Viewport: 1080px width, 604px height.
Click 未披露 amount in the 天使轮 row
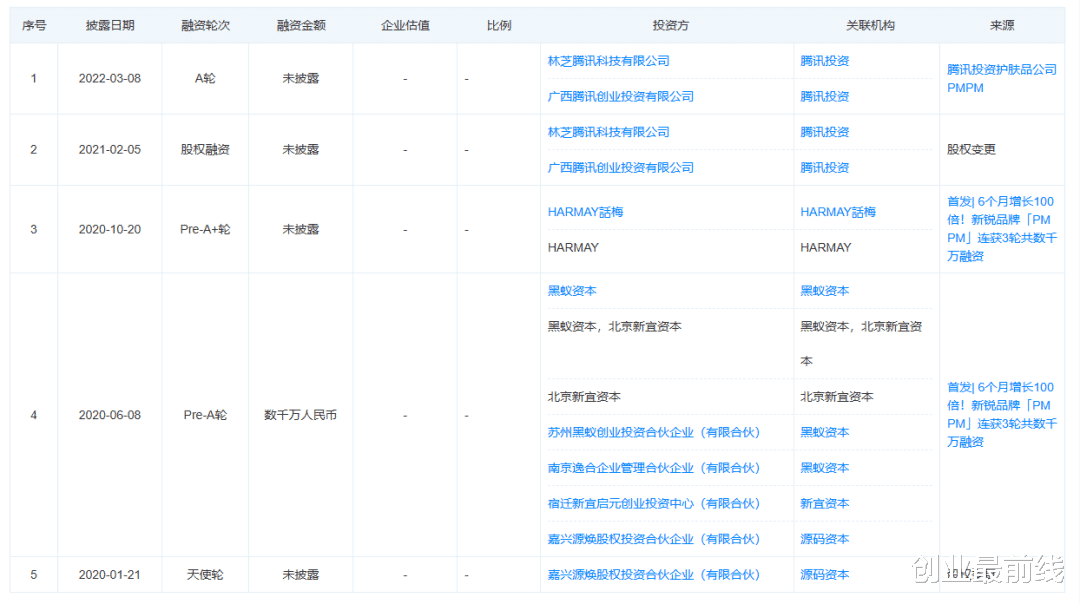[x=301, y=575]
